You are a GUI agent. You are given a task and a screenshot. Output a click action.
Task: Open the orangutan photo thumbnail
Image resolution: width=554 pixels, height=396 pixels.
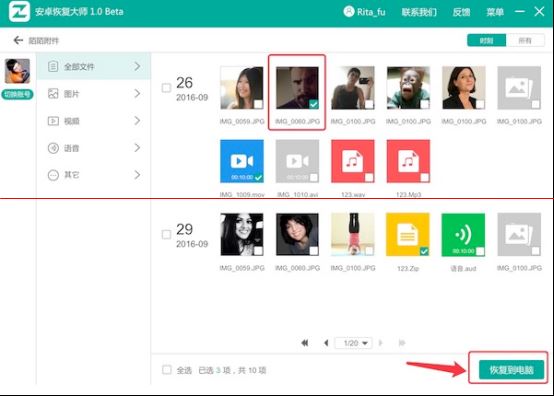(x=408, y=88)
